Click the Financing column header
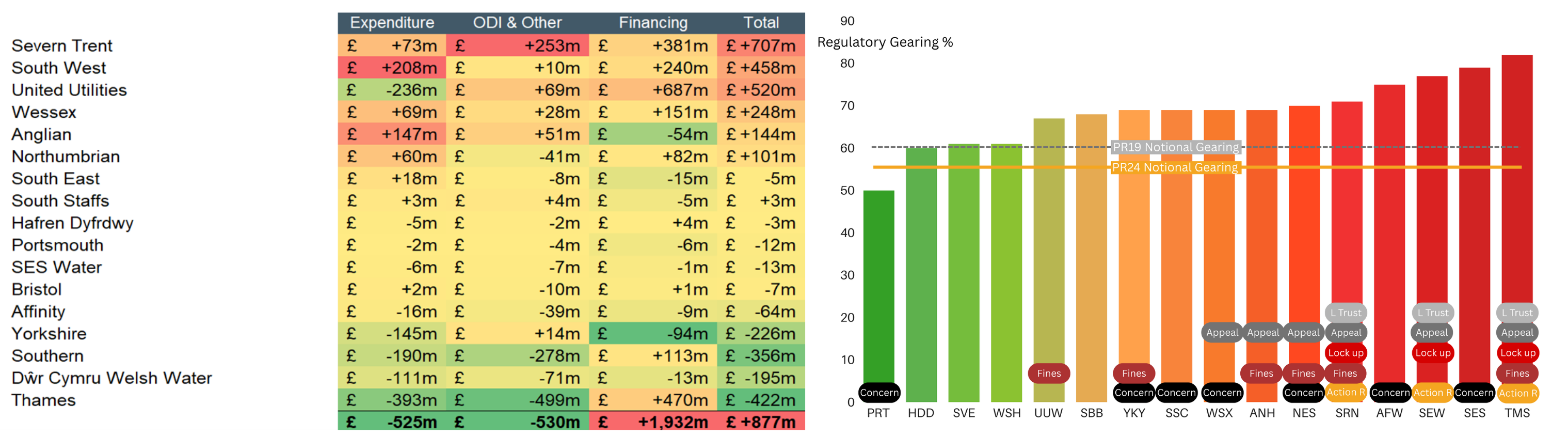This screenshot has height=436, width=1568. click(x=653, y=23)
